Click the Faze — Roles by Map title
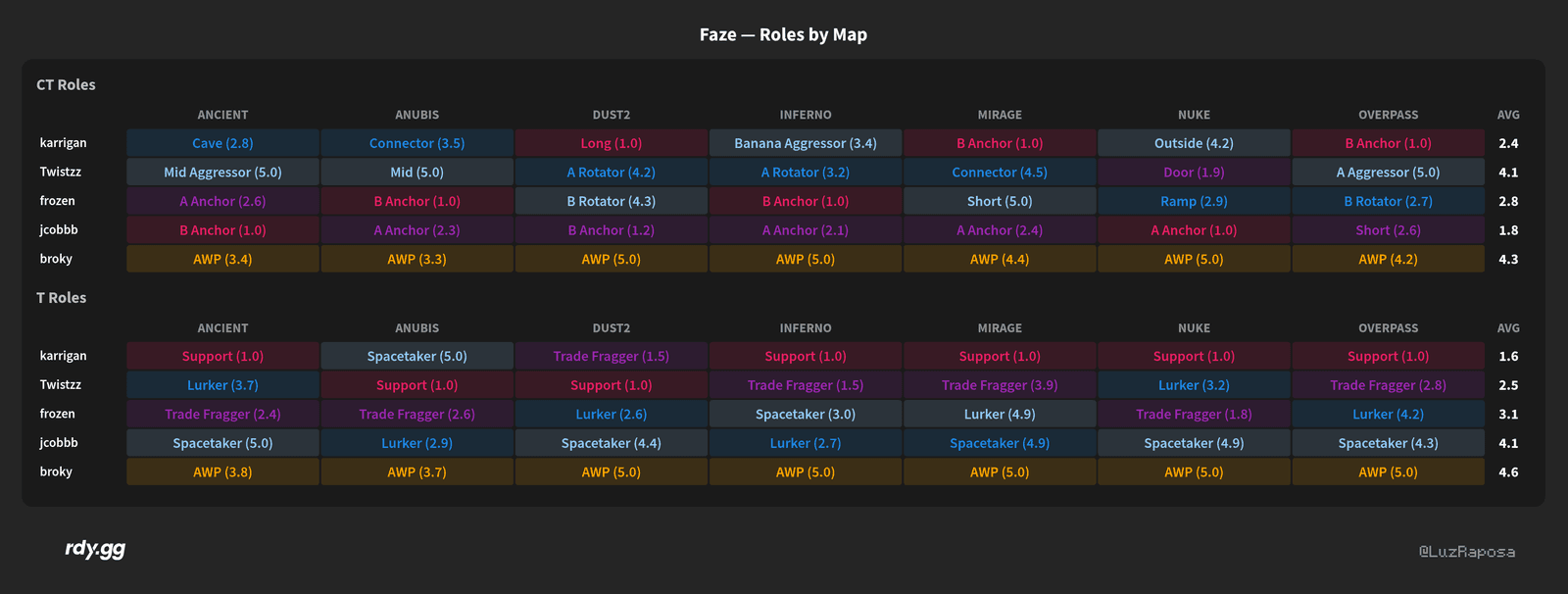Viewport: 1568px width, 594px height. tap(783, 35)
